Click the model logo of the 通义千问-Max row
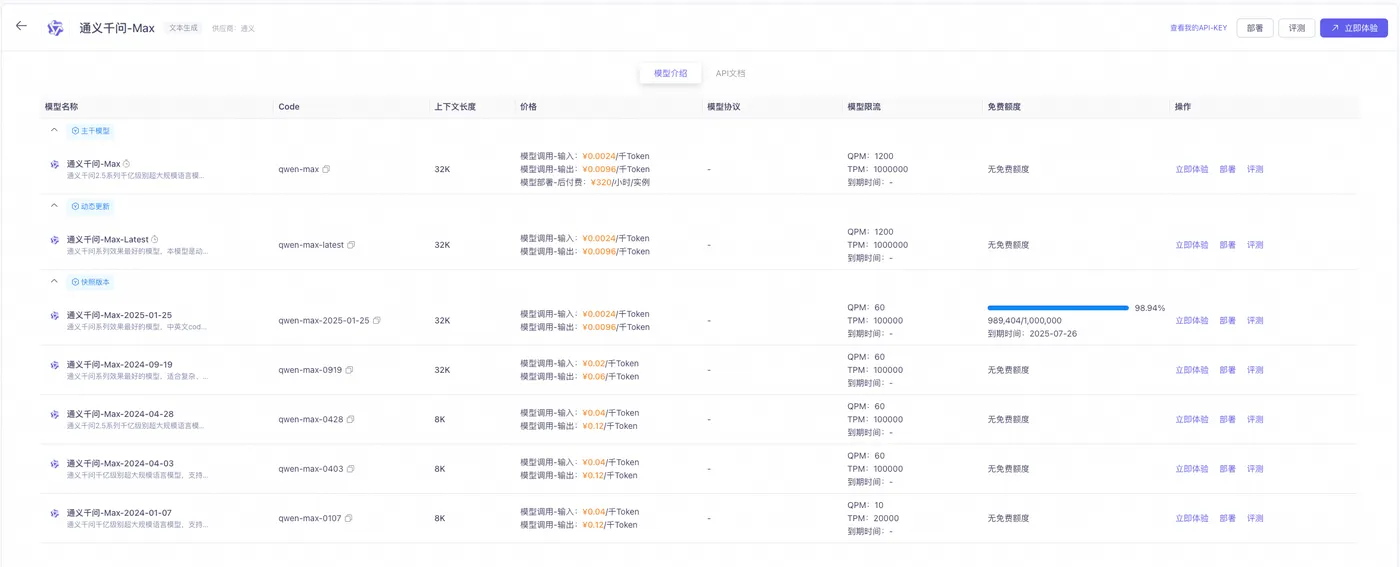1400x567 pixels. tap(55, 164)
